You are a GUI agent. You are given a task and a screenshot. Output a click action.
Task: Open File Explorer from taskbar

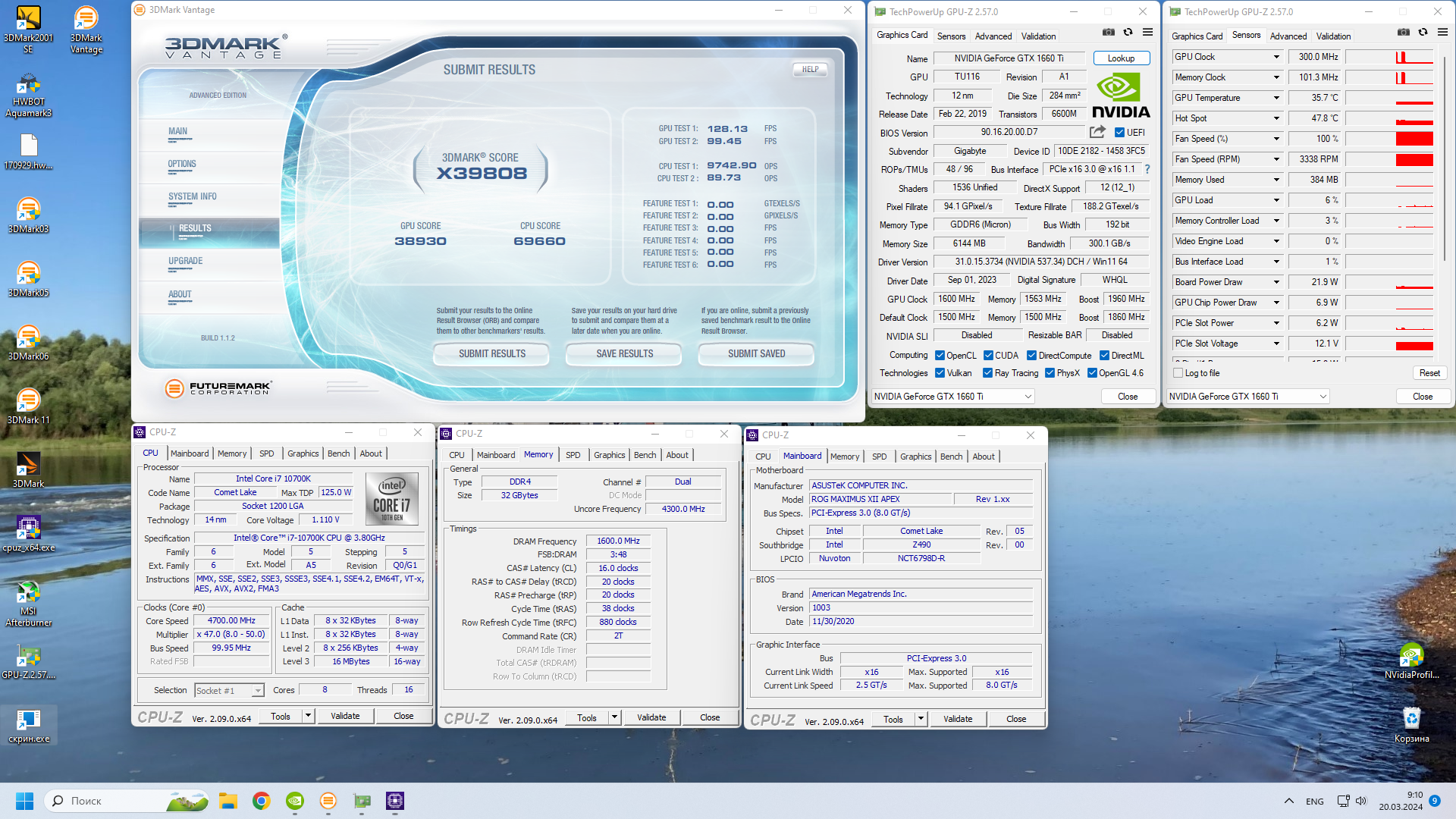coord(228,801)
